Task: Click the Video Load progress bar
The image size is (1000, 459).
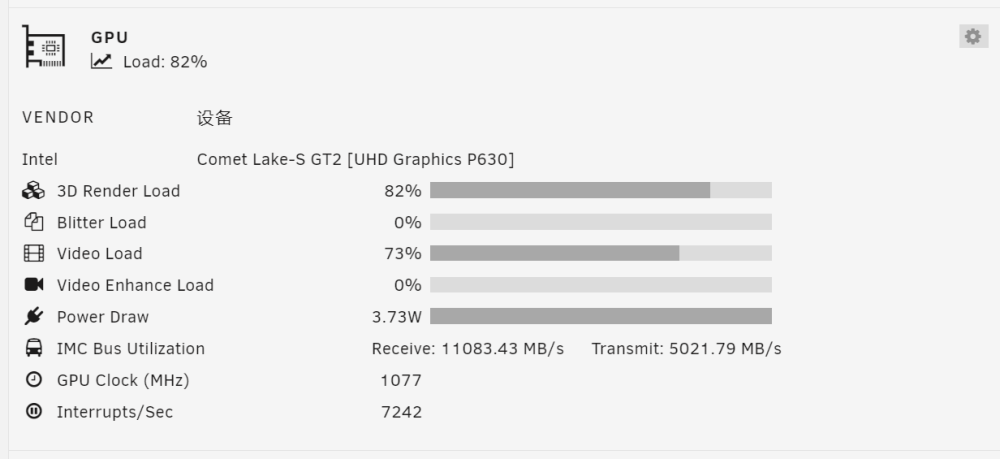Action: (x=601, y=253)
